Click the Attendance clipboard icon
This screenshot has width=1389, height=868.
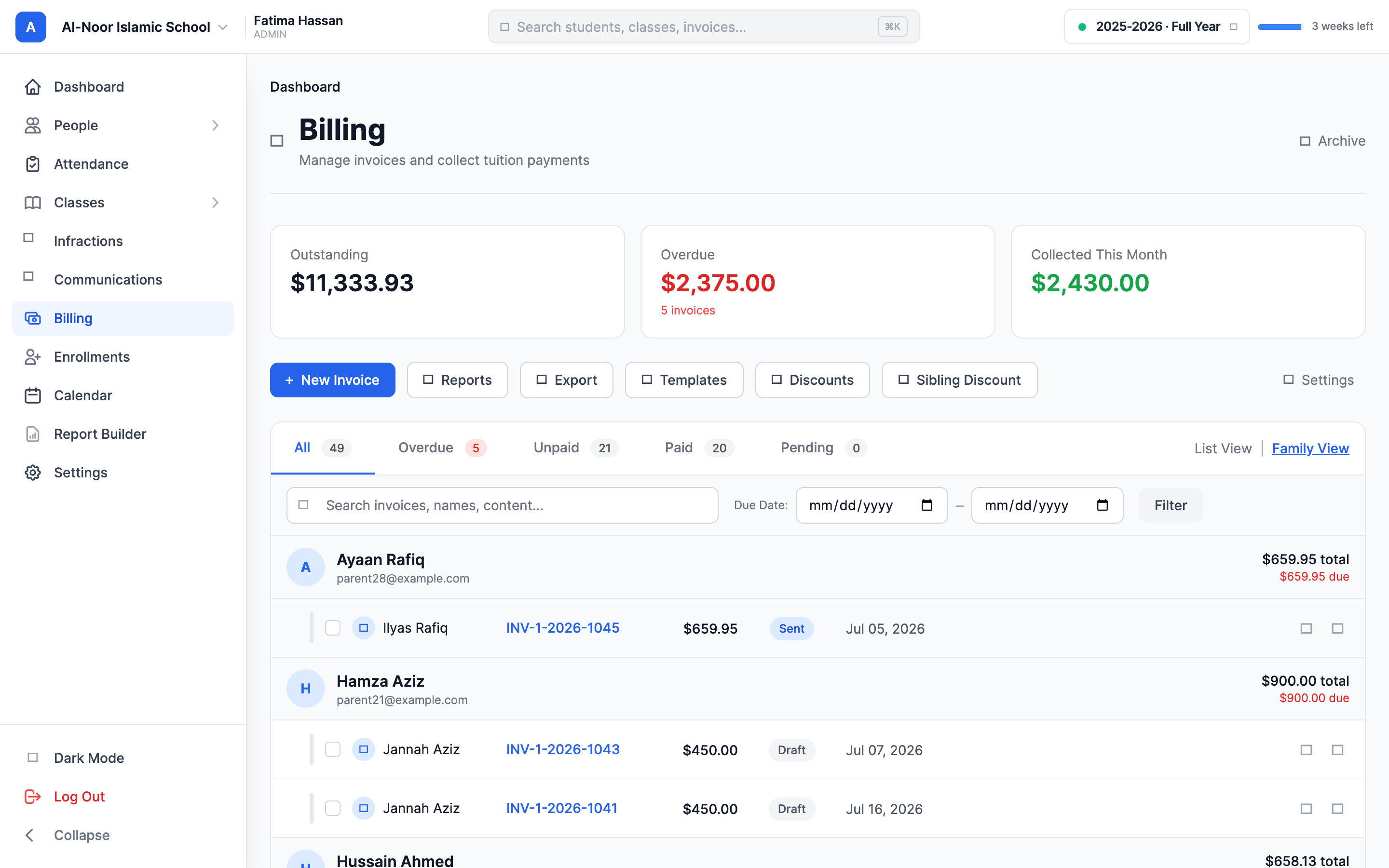pyautogui.click(x=33, y=163)
